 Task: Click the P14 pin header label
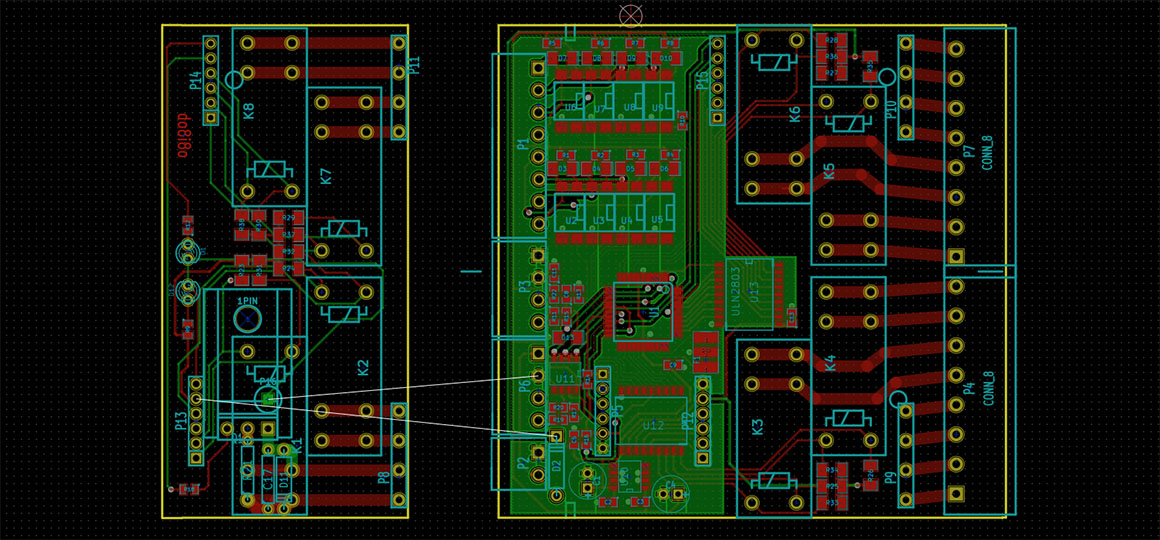195,81
